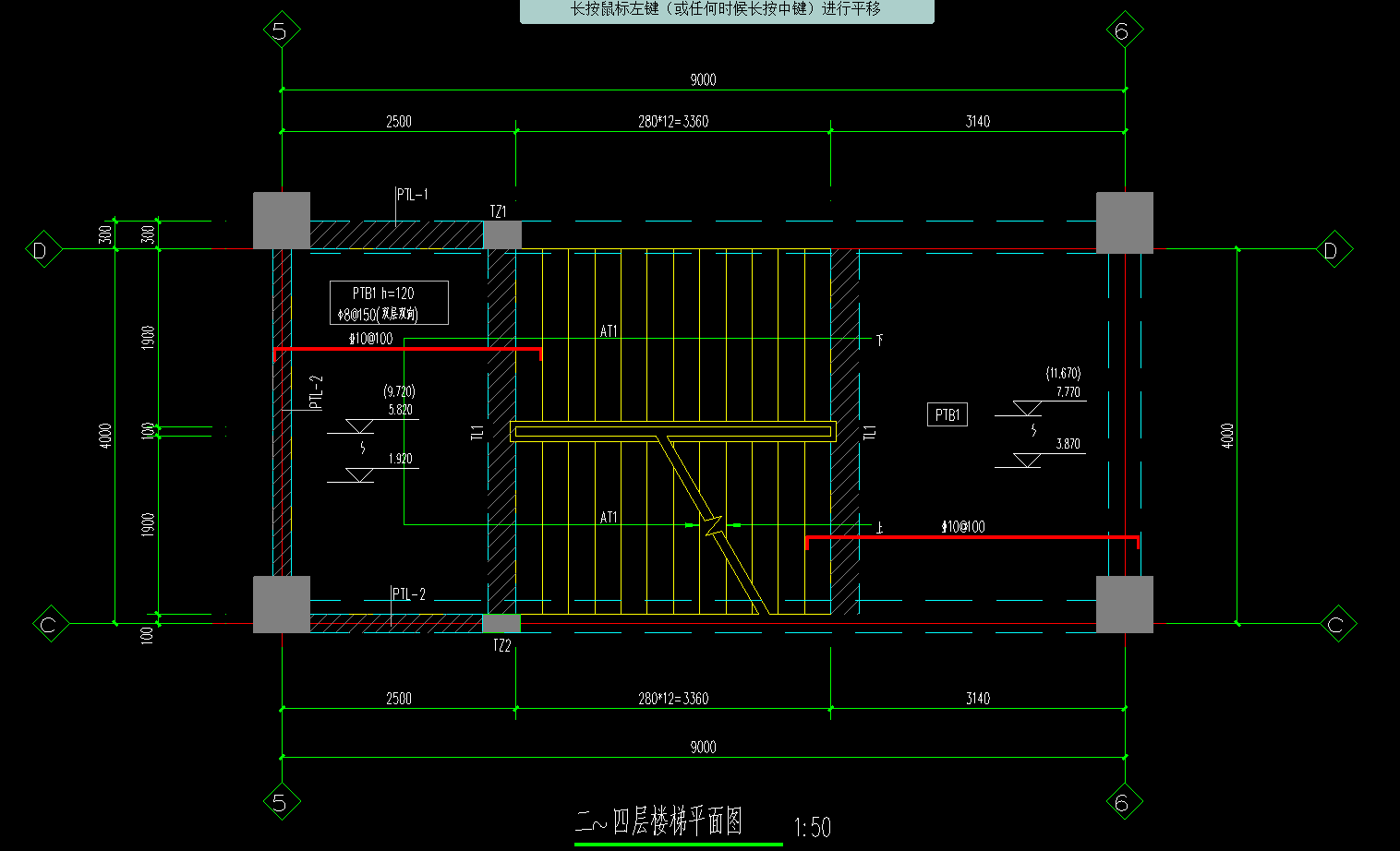Select the 3.870 elevation value

pyautogui.click(x=1068, y=444)
